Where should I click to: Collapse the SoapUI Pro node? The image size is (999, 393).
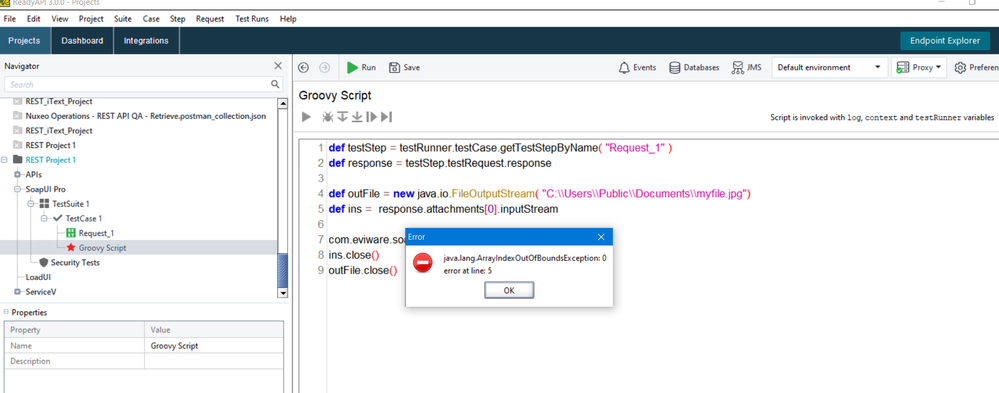tap(18, 189)
